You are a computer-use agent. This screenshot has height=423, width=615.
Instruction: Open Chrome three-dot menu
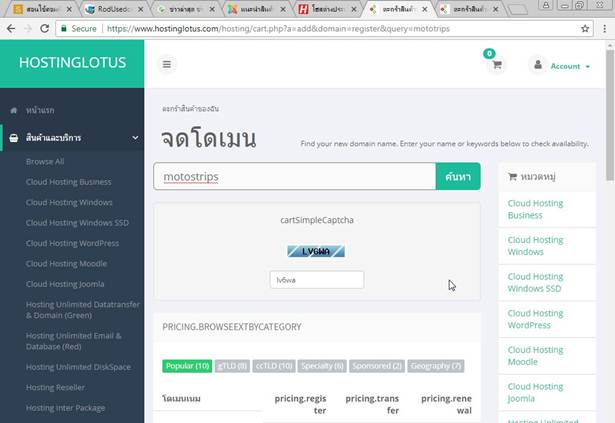604,28
